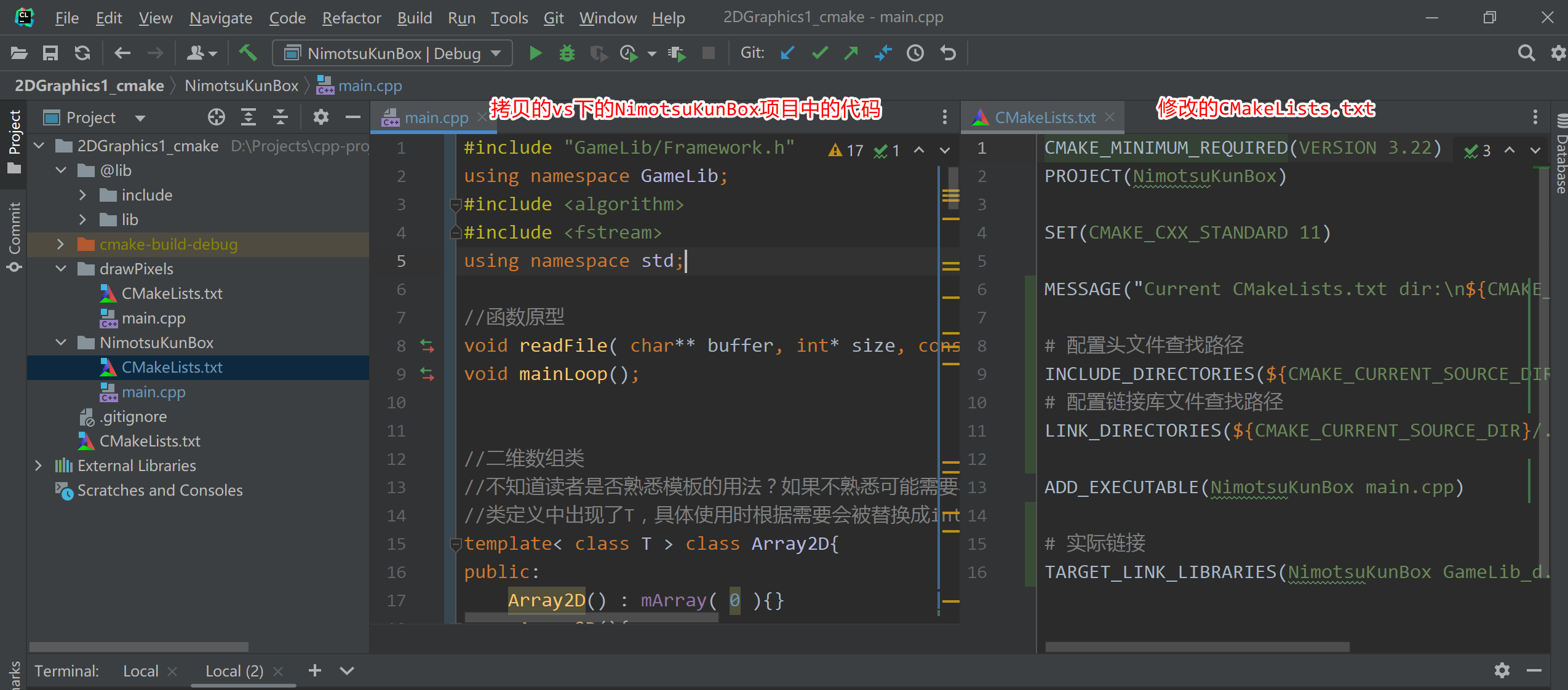Viewport: 1568px width, 690px height.
Task: Push commits with Git green arrow icon
Action: tap(851, 54)
